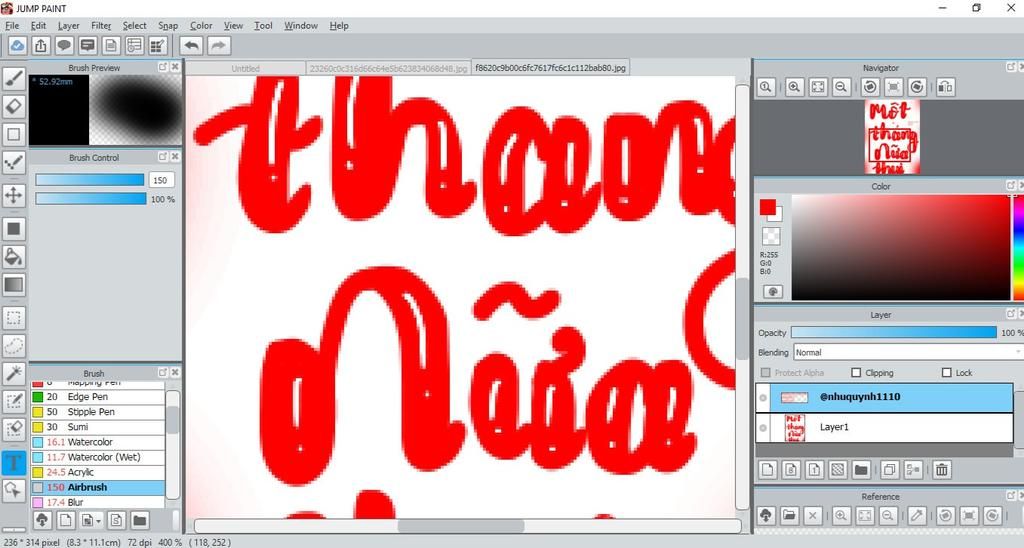Toggle the Protect Alpha checkbox
1024x548 pixels.
(x=766, y=372)
